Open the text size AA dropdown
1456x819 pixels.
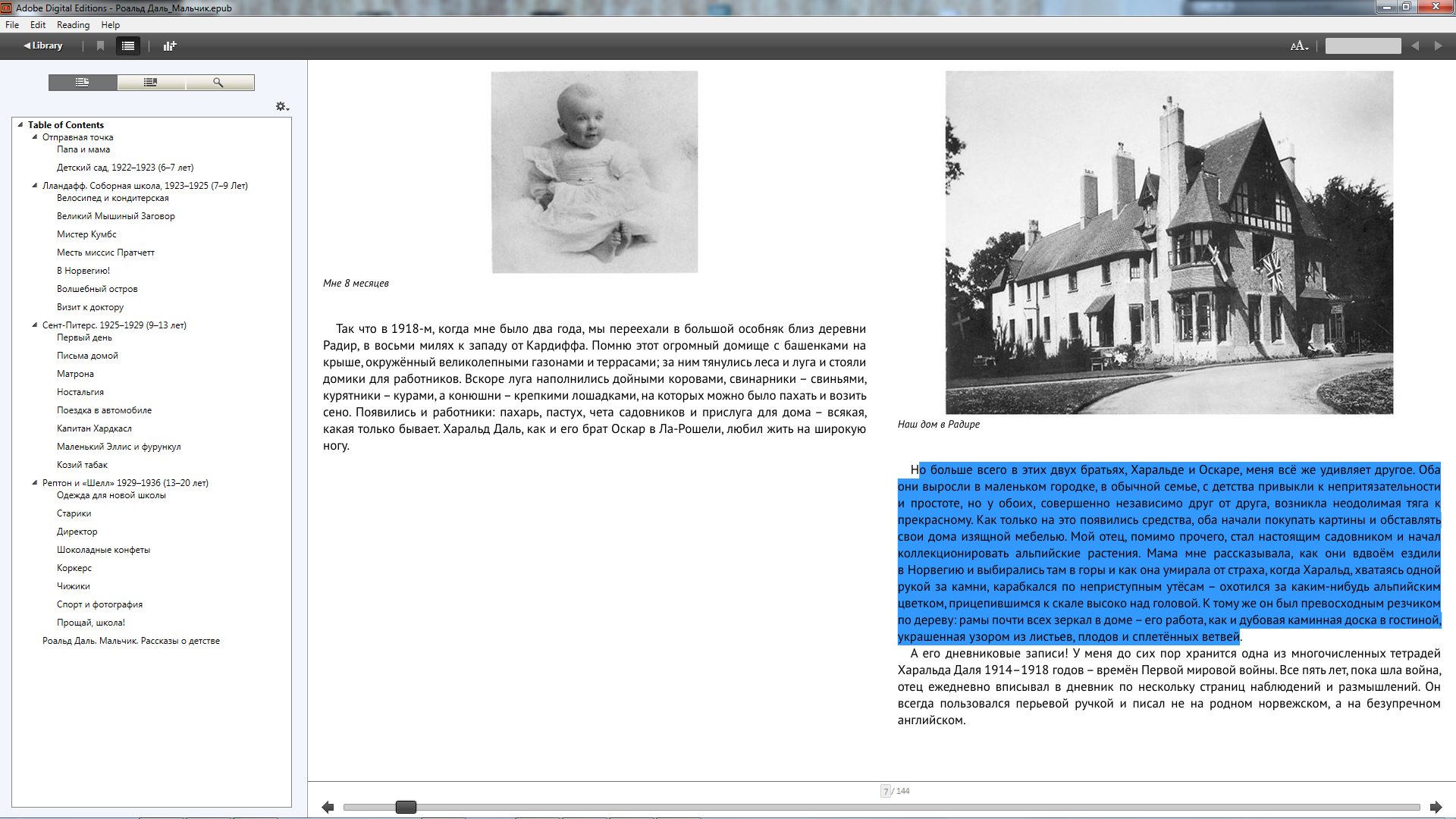(x=1299, y=46)
